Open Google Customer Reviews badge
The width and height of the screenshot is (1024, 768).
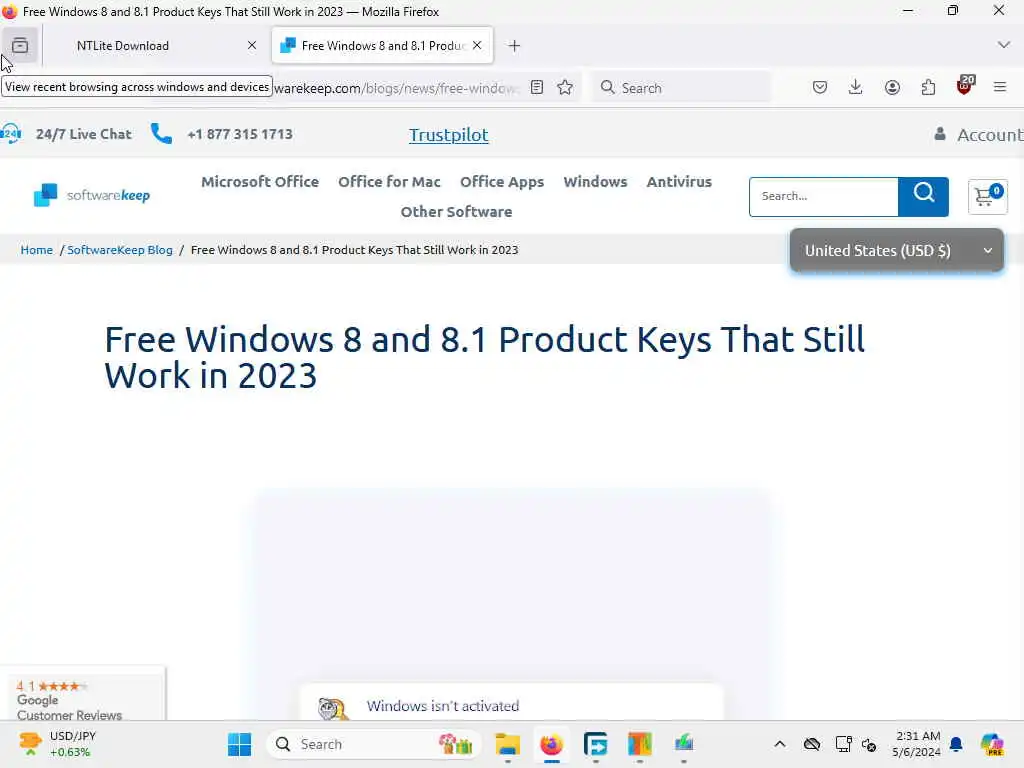(82, 695)
